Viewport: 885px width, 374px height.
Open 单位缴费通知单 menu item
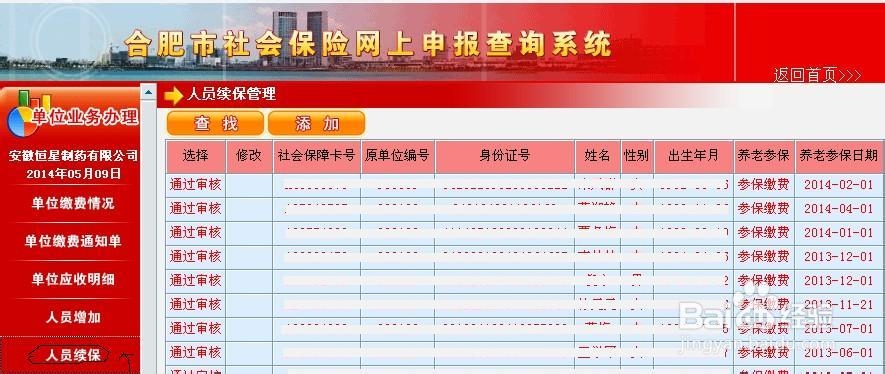[72, 241]
